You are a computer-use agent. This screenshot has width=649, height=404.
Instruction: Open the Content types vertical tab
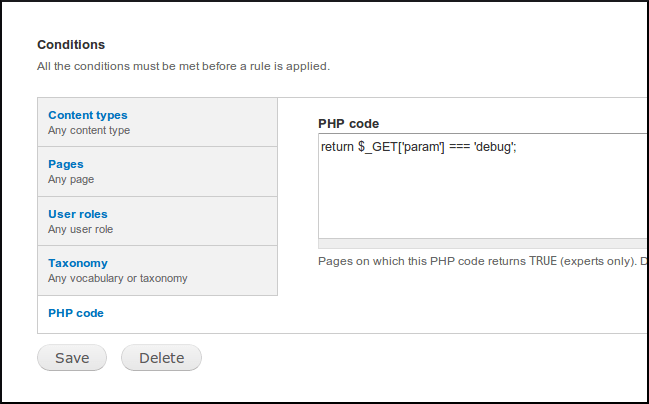pyautogui.click(x=157, y=122)
